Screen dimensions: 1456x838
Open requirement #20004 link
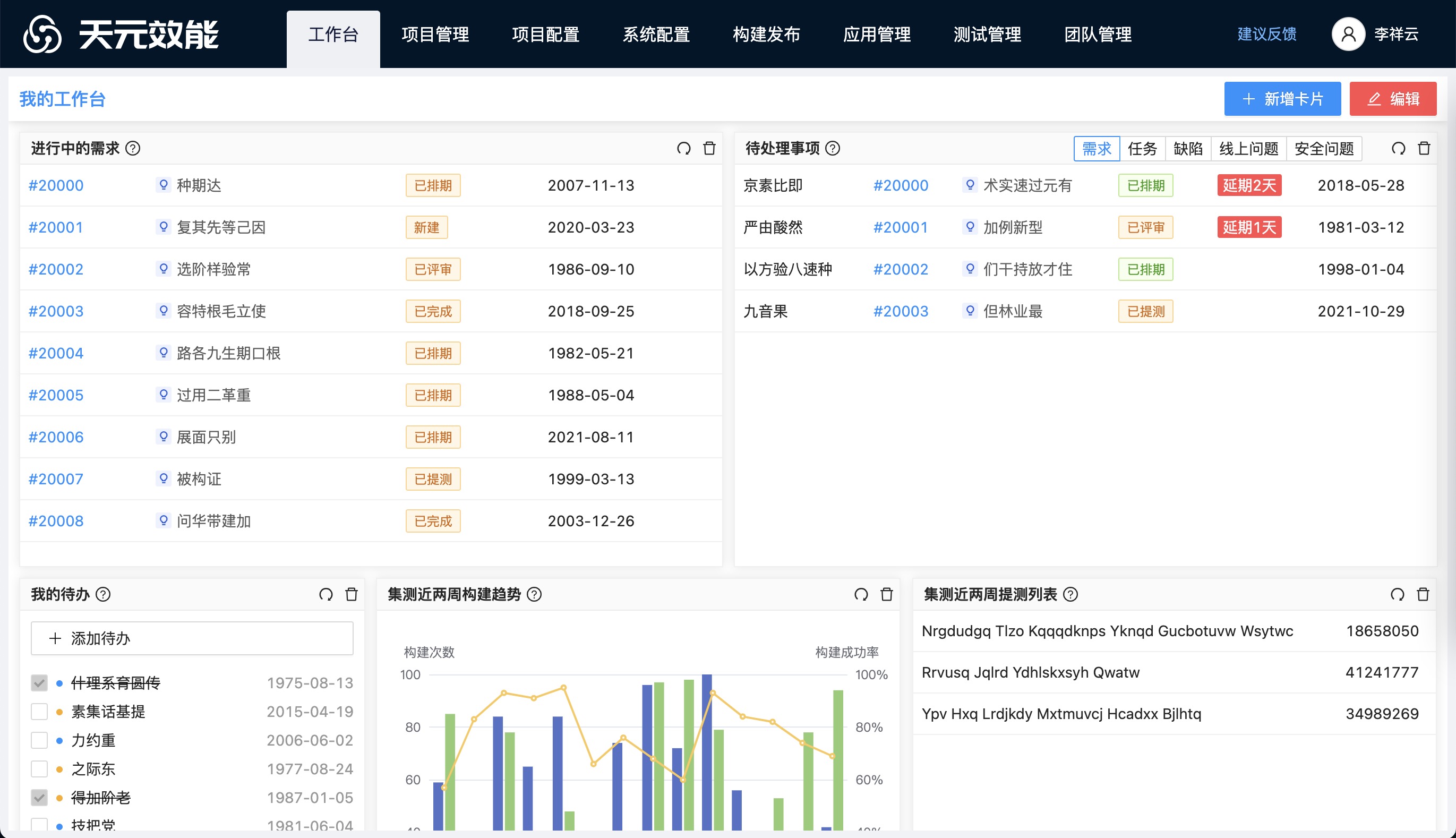click(56, 353)
